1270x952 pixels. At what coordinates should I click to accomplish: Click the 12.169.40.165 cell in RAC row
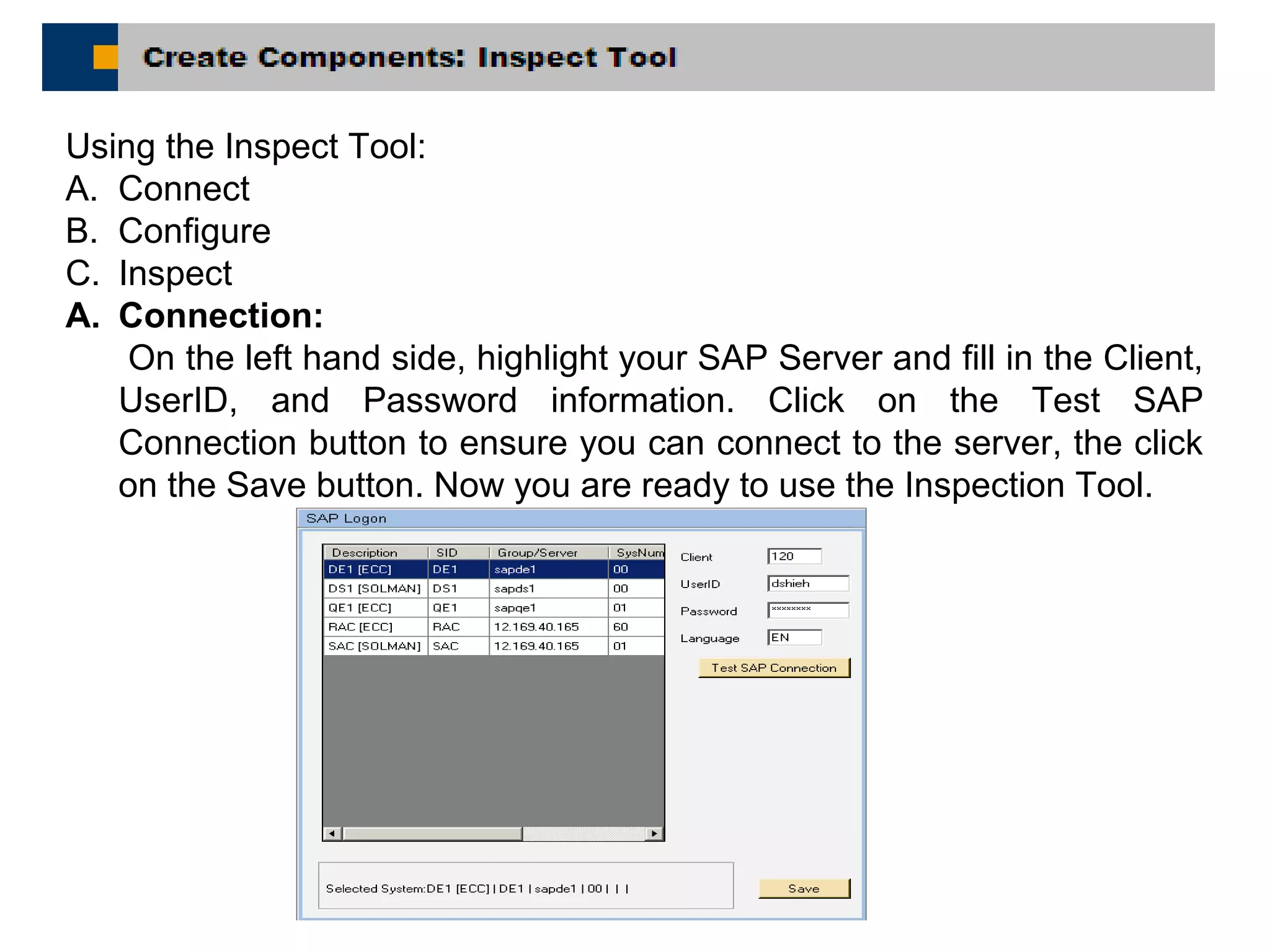pyautogui.click(x=549, y=627)
